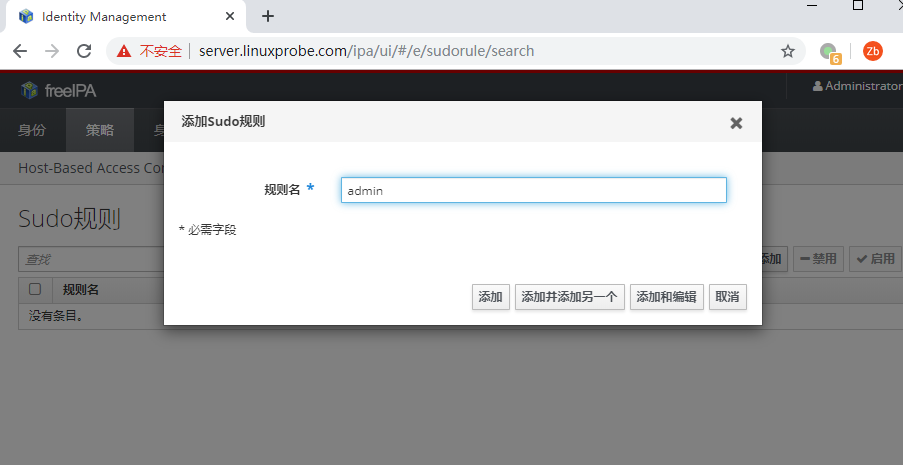Open a new browser tab with plus

point(268,16)
